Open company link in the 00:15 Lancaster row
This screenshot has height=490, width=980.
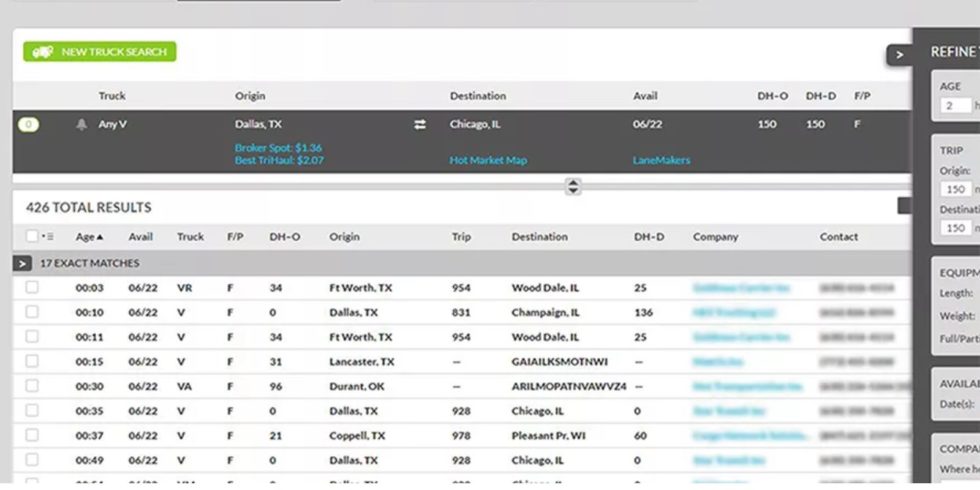[718, 362]
